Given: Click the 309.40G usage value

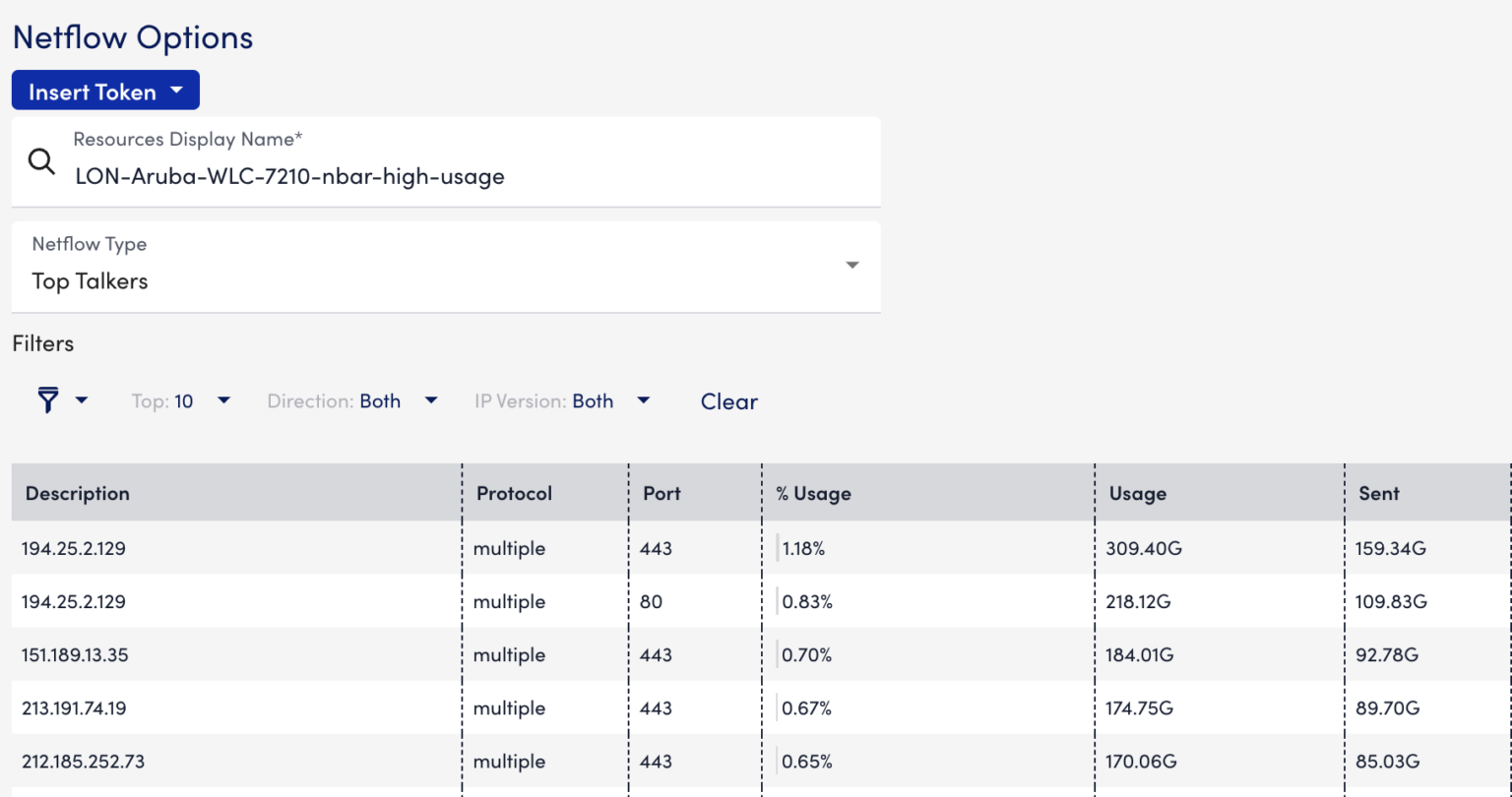Looking at the screenshot, I should coord(1144,549).
